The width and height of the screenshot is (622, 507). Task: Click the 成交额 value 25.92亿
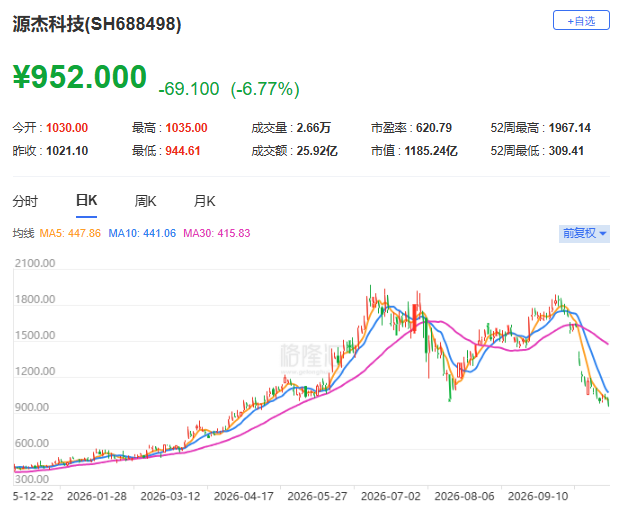coord(317,151)
